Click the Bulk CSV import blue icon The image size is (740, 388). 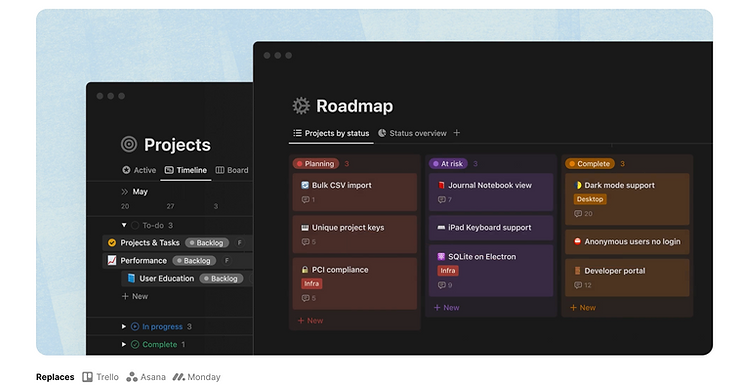click(305, 185)
